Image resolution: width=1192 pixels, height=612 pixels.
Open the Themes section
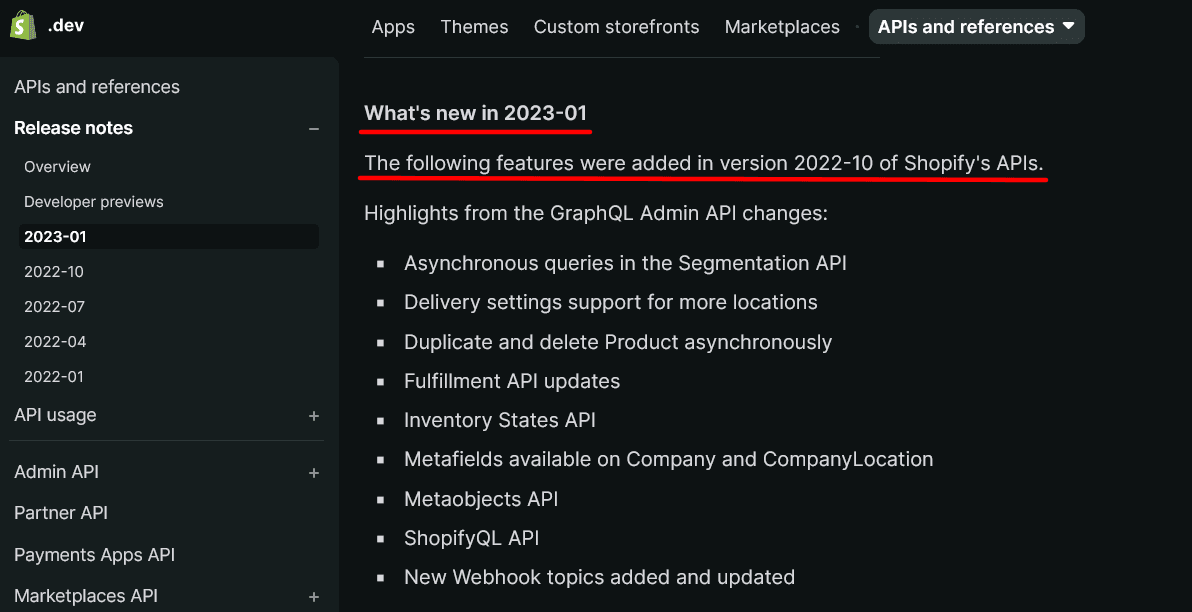[474, 27]
